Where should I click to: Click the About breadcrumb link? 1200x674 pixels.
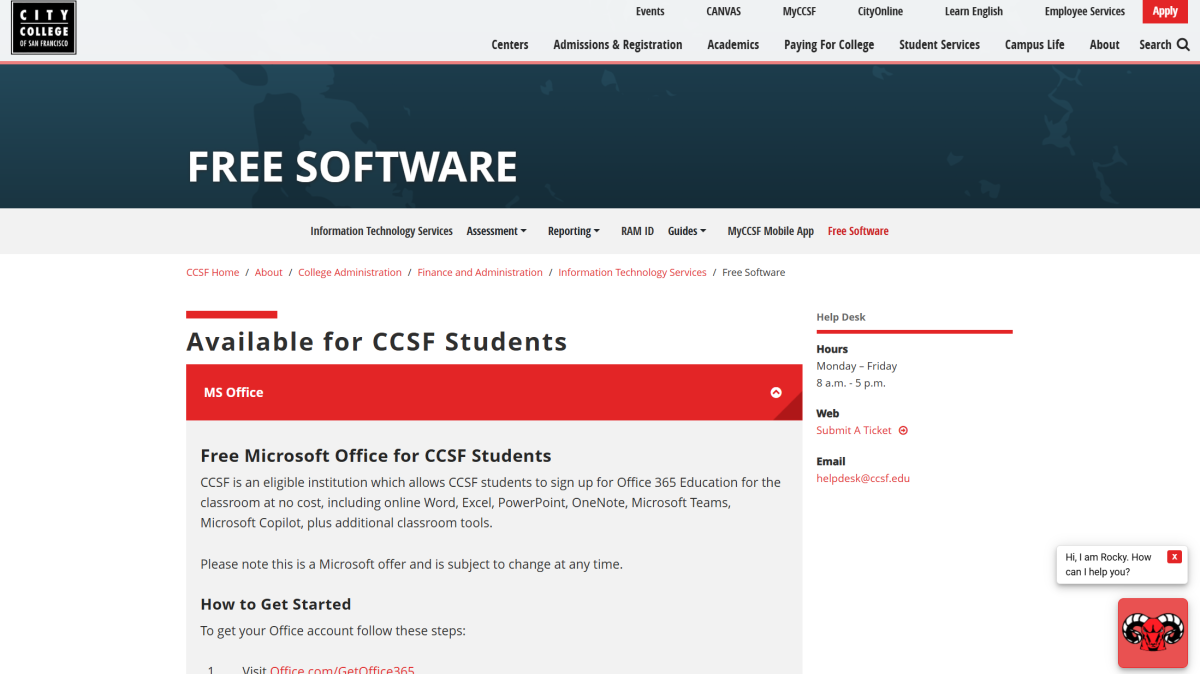(x=269, y=272)
